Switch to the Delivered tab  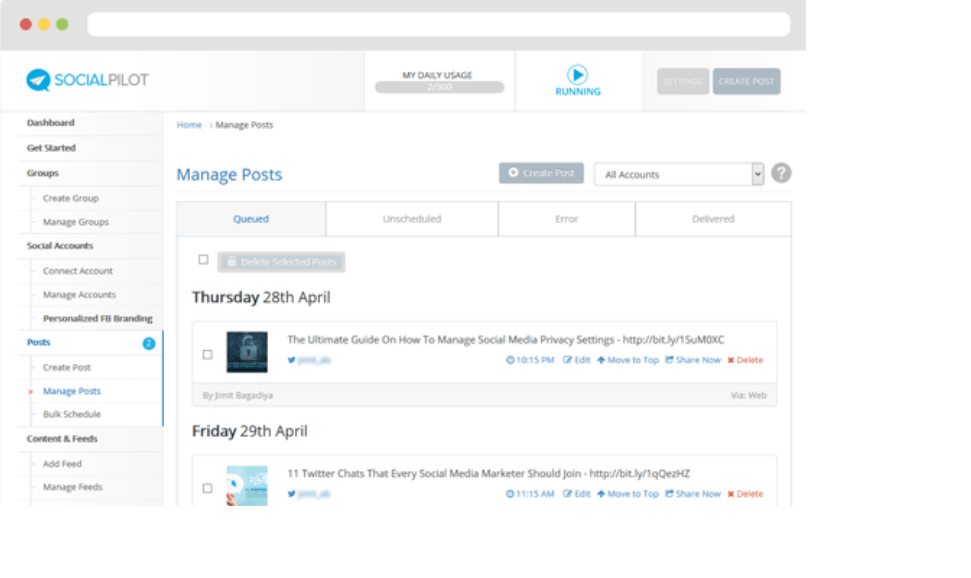[713, 219]
